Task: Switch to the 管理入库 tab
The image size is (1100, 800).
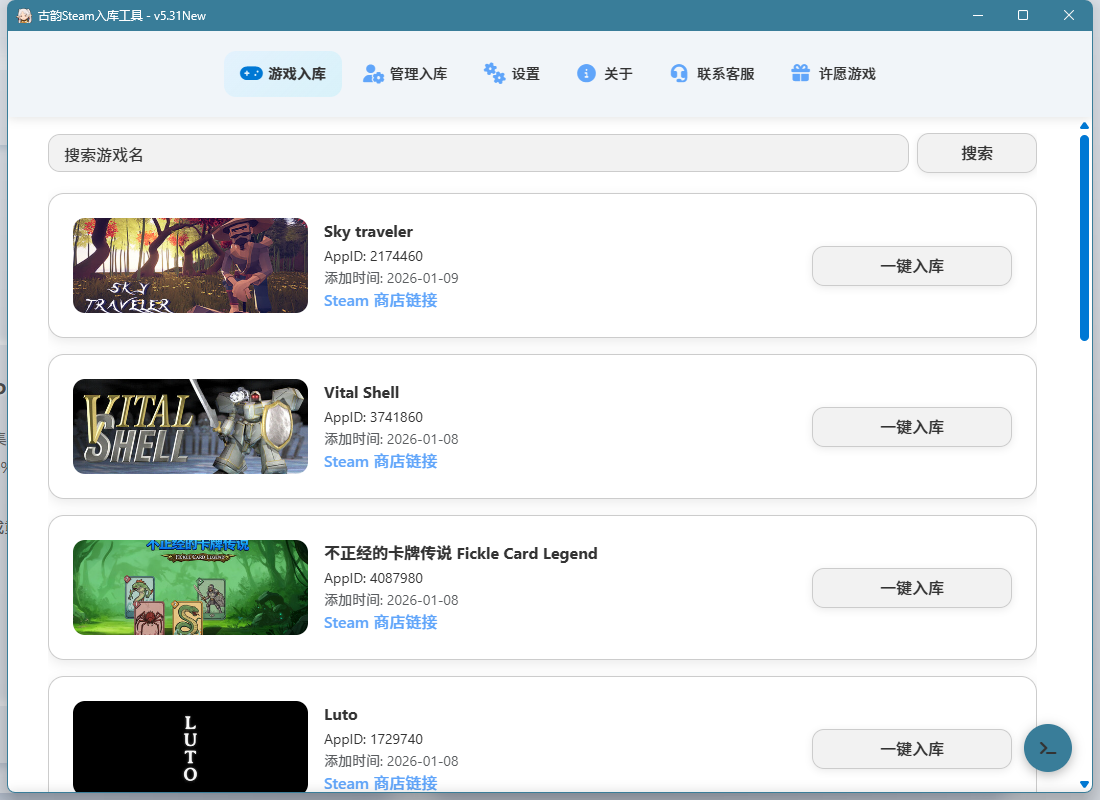Action: (405, 73)
